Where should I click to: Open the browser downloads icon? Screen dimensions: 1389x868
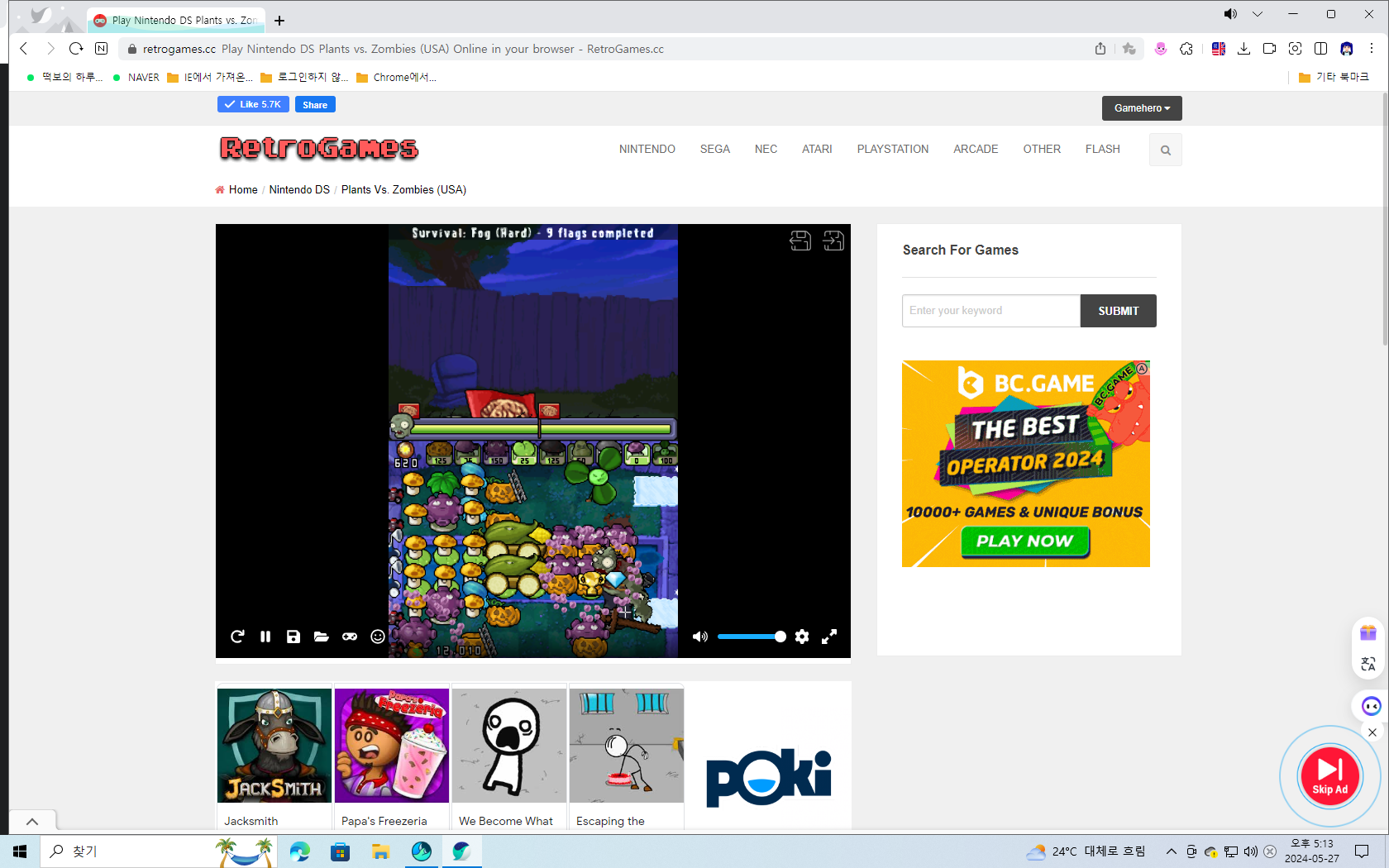coord(1243,49)
